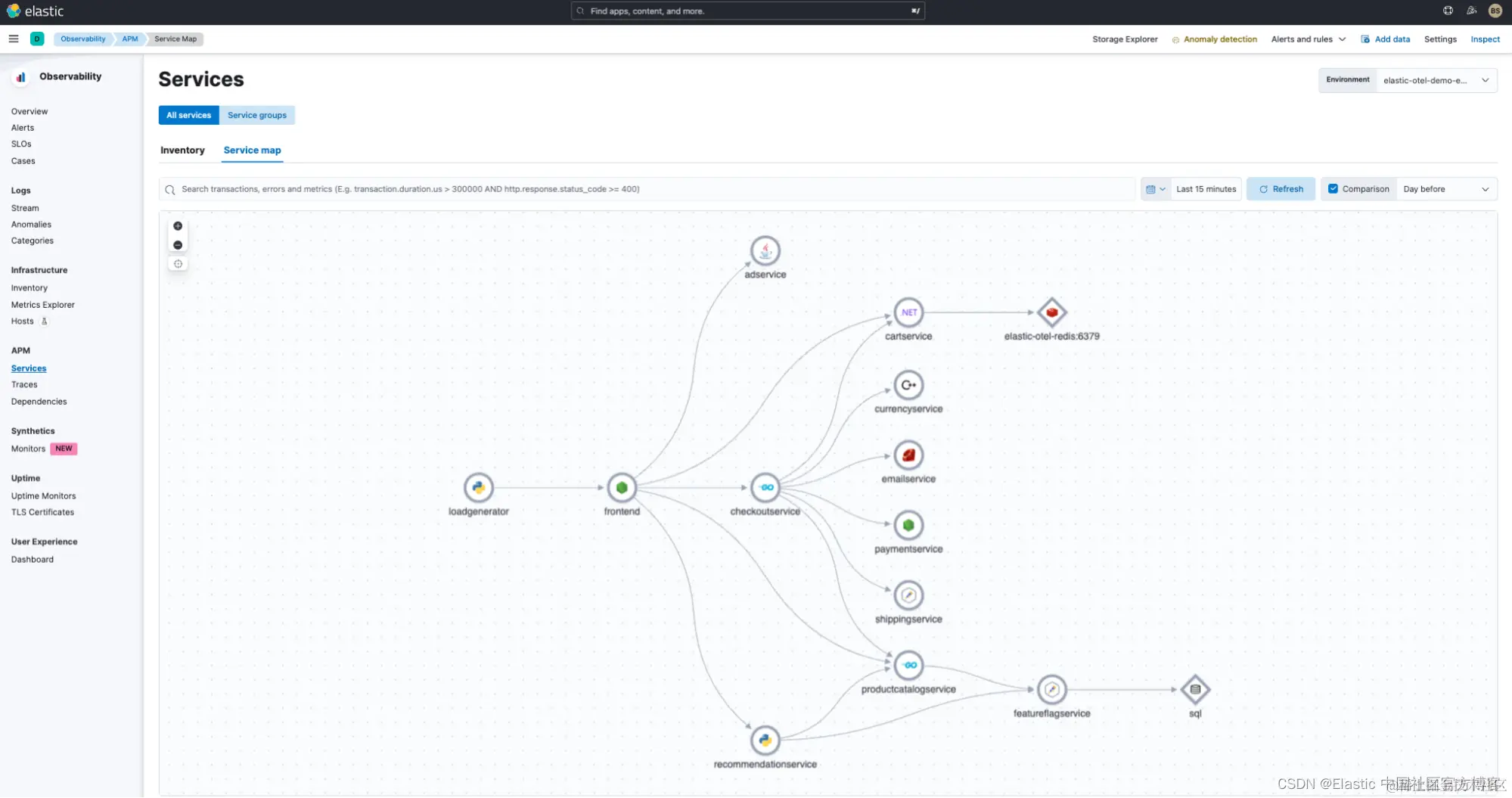Viewport: 1512px width, 798px height.
Task: Click the emailservice Ruby node
Action: coord(908,455)
